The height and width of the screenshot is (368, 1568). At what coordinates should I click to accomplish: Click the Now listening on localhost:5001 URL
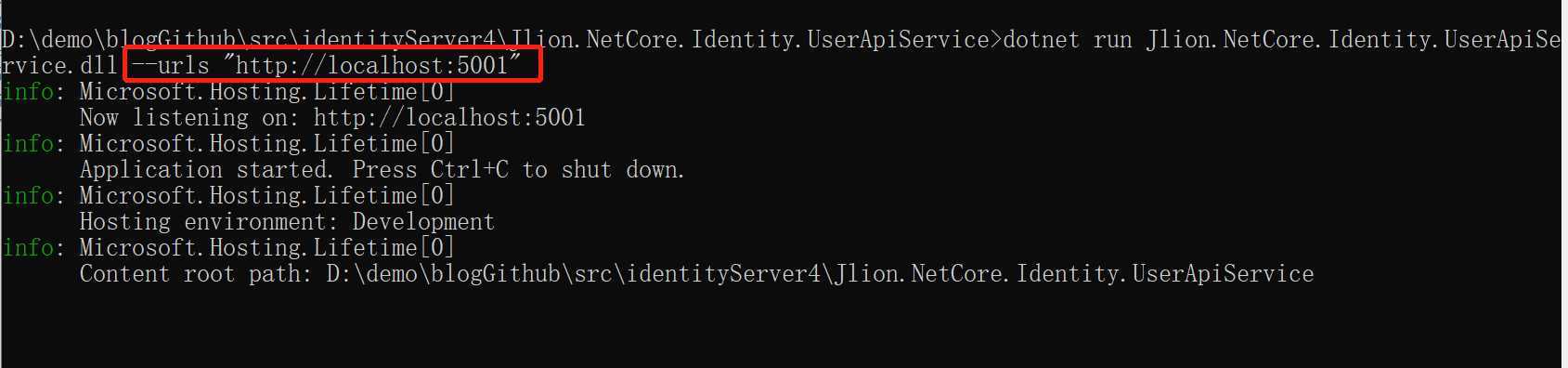(449, 118)
